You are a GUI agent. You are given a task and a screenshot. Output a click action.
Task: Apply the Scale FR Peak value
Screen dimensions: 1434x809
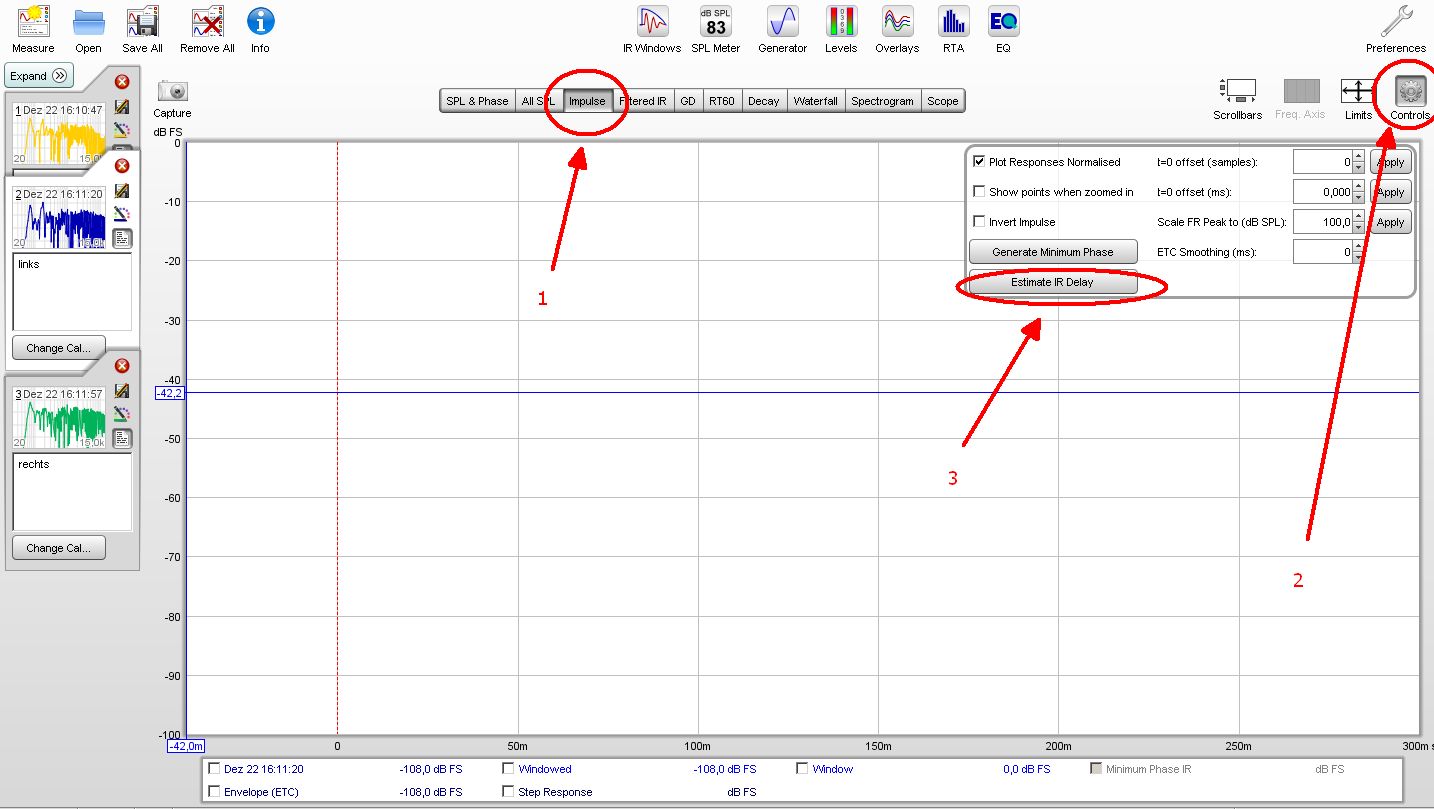pos(1390,222)
